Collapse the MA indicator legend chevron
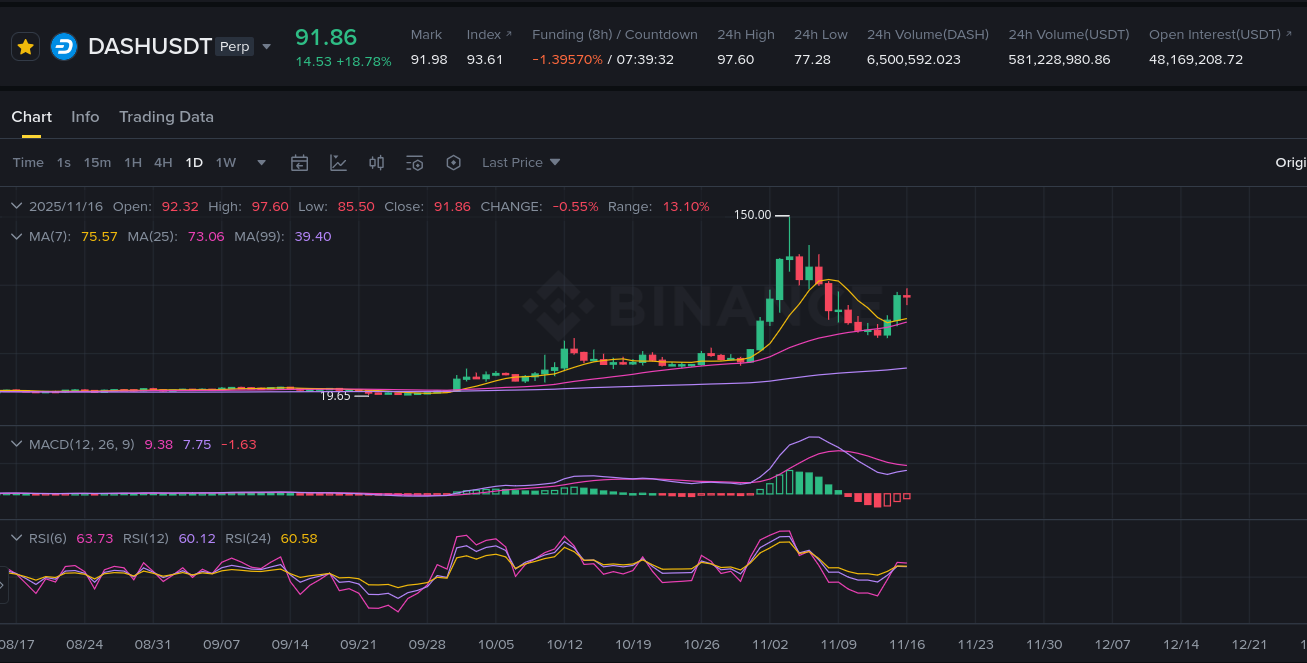The height and width of the screenshot is (663, 1307). [x=16, y=237]
